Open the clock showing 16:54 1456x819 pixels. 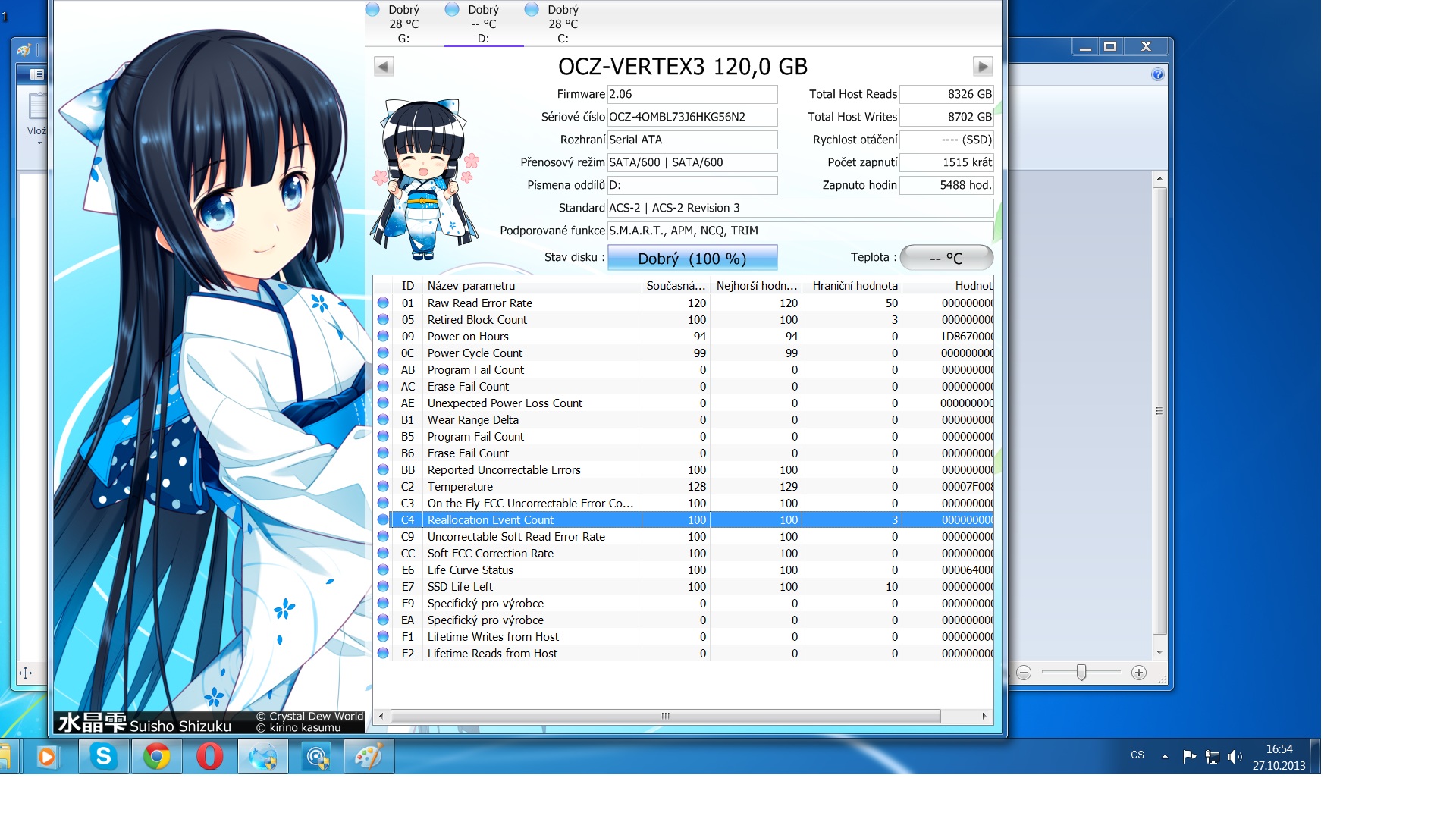coord(1279,757)
